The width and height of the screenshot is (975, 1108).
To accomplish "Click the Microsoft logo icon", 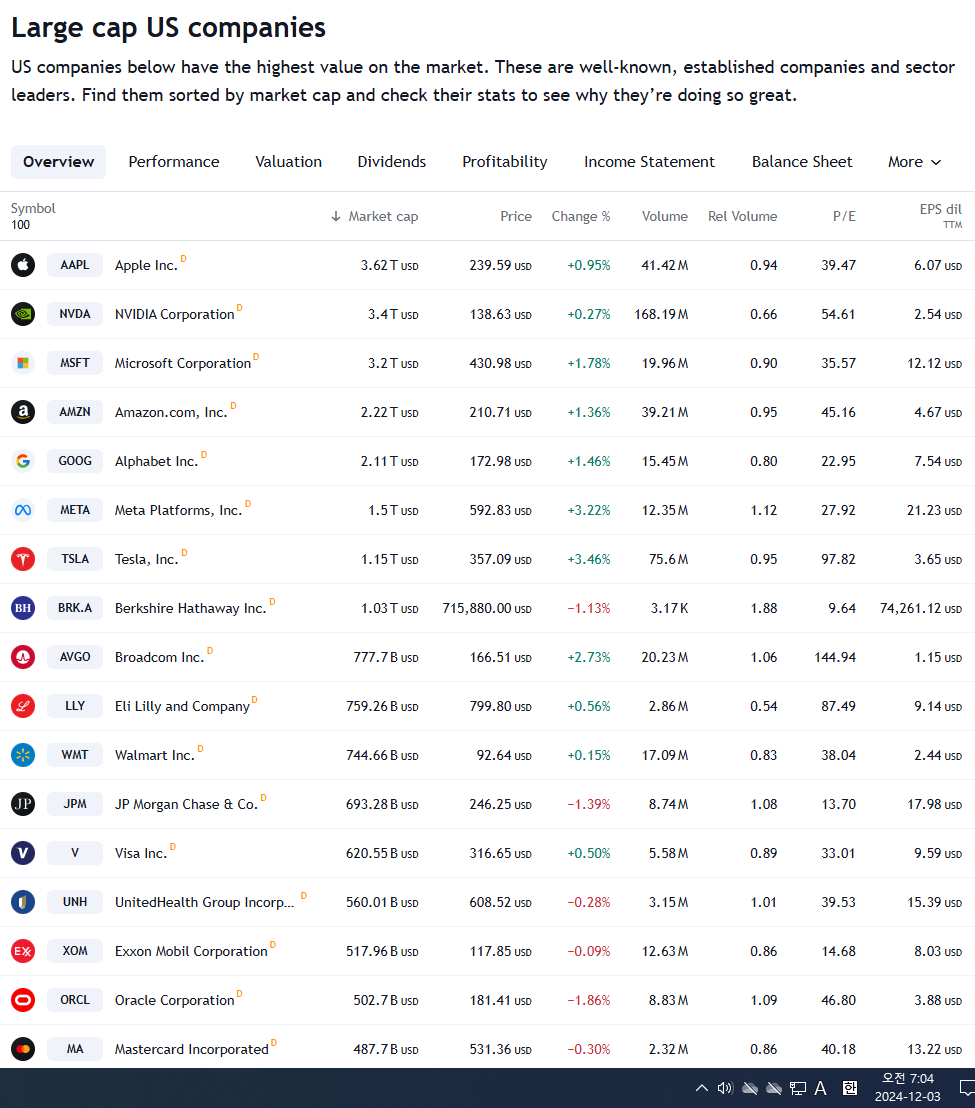I will click(x=23, y=363).
